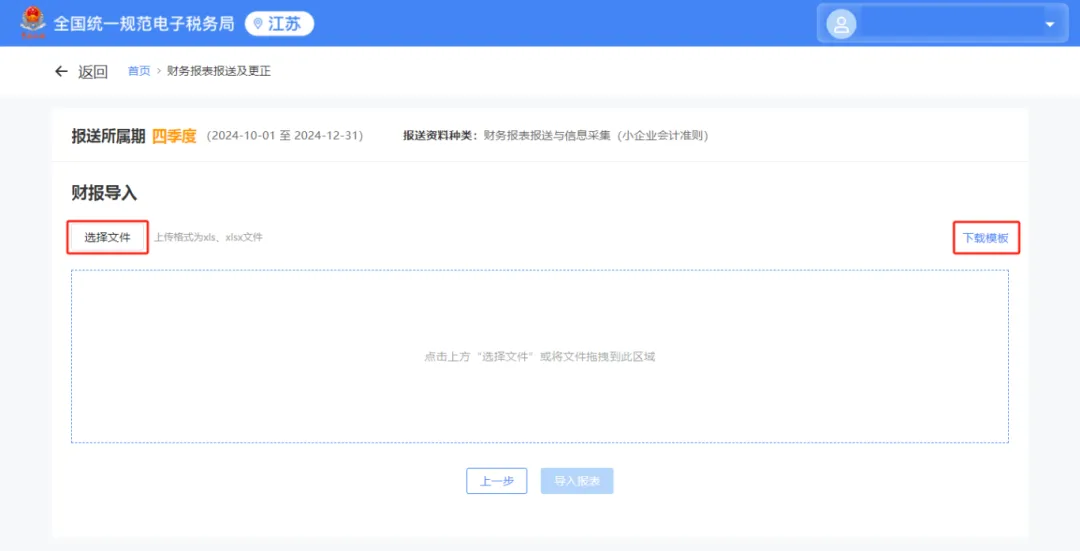1080x551 pixels.
Task: Open the 下载模板 link
Action: (985, 238)
